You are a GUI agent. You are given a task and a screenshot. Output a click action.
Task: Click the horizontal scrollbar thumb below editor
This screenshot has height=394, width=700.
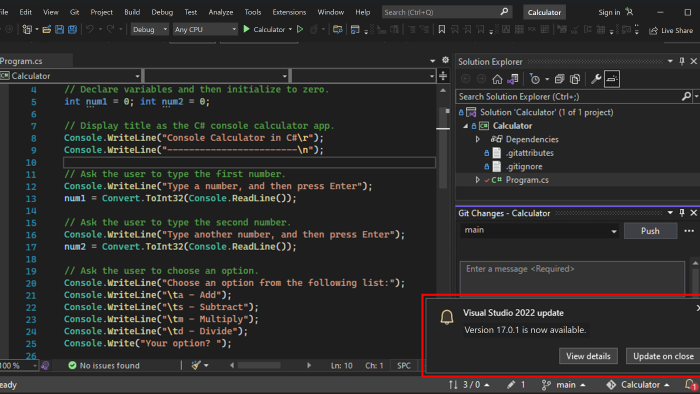259,365
